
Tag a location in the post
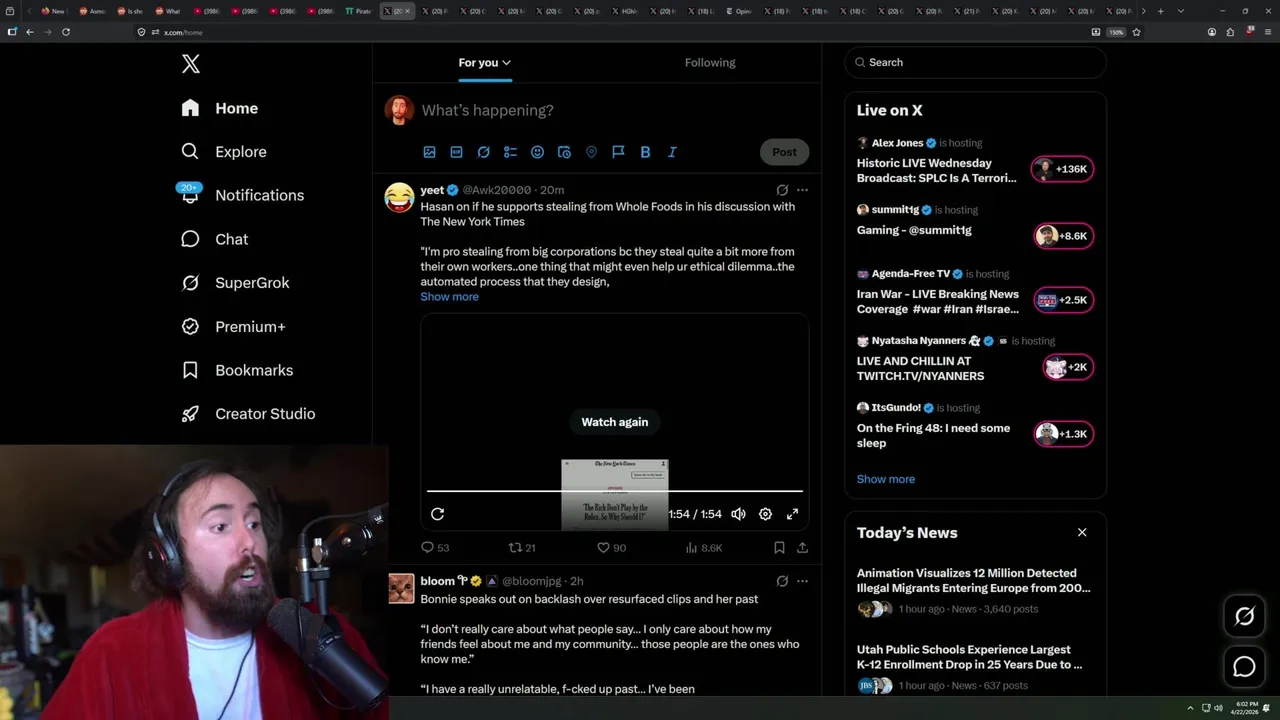[591, 152]
